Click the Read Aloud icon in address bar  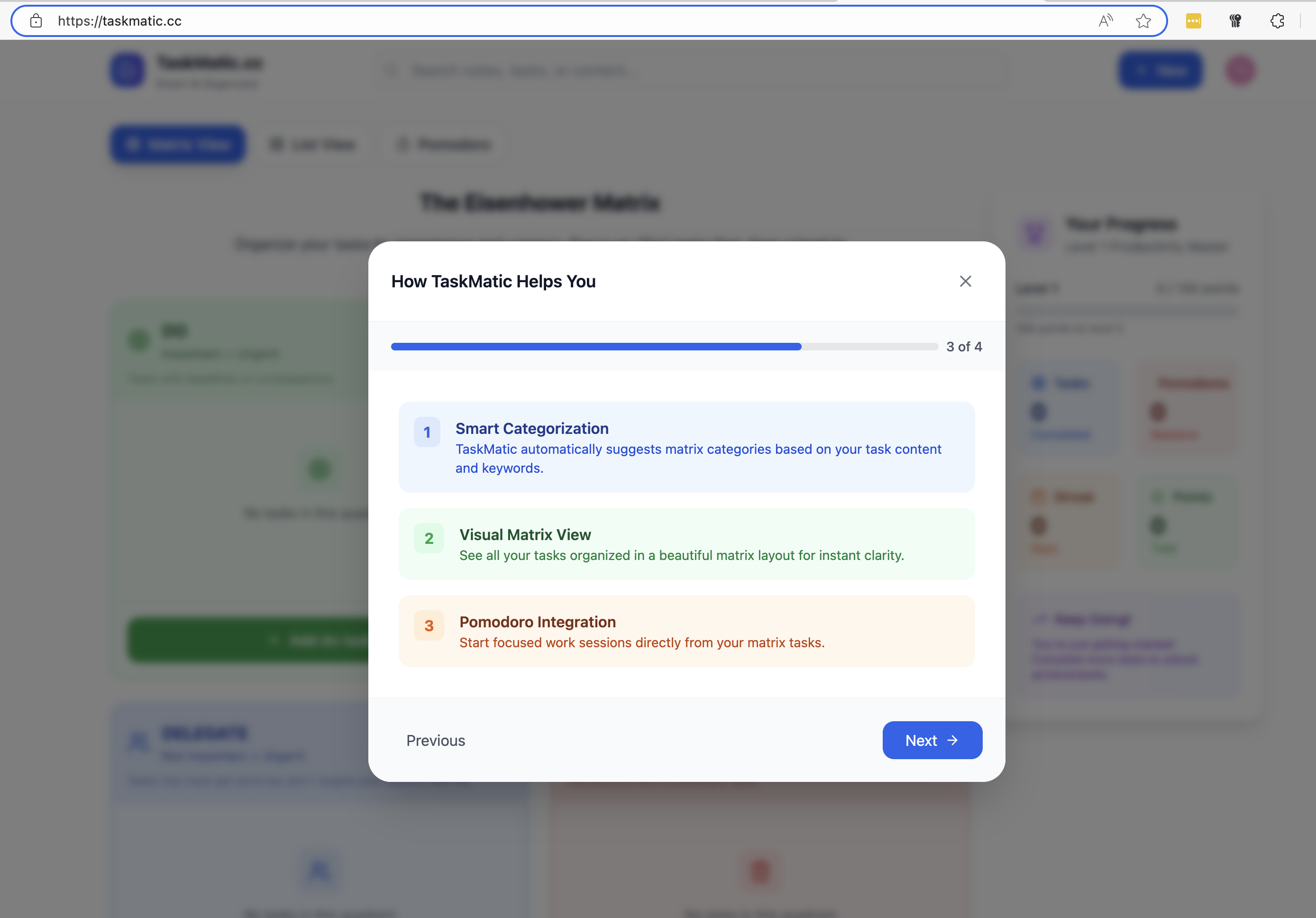click(x=1105, y=21)
